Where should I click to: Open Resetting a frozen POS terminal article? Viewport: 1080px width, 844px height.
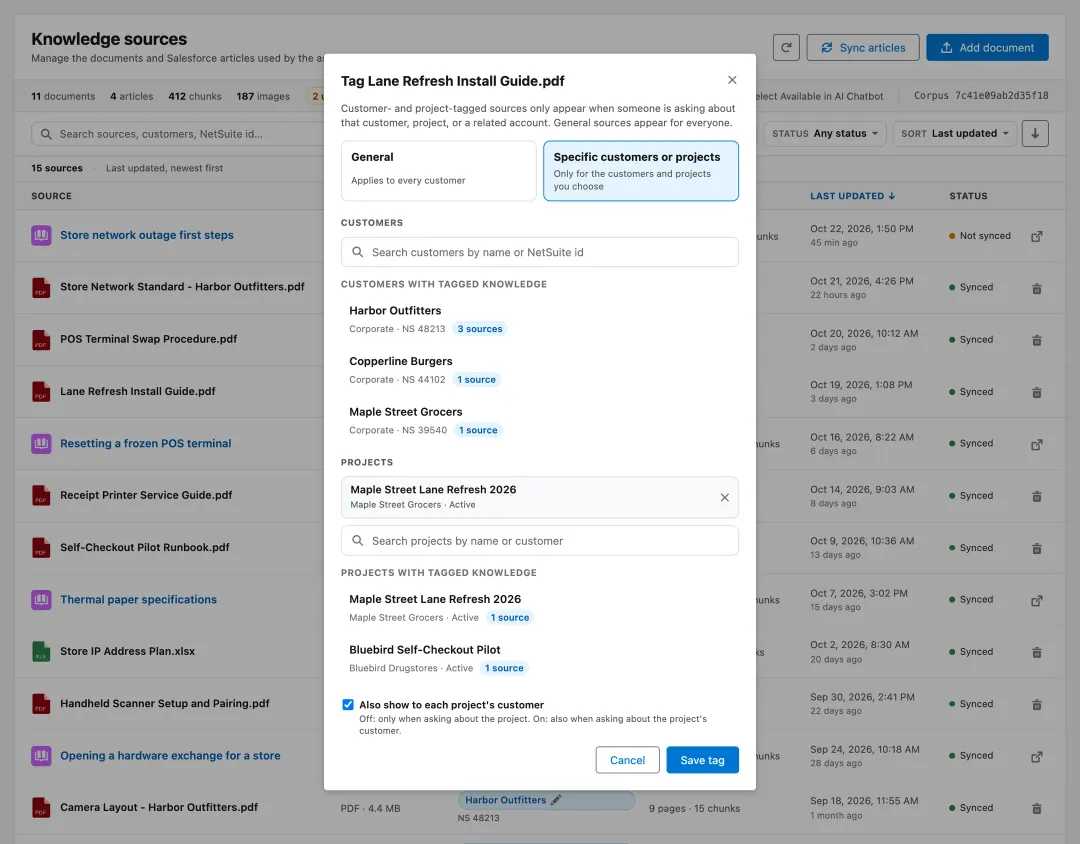[x=145, y=443]
